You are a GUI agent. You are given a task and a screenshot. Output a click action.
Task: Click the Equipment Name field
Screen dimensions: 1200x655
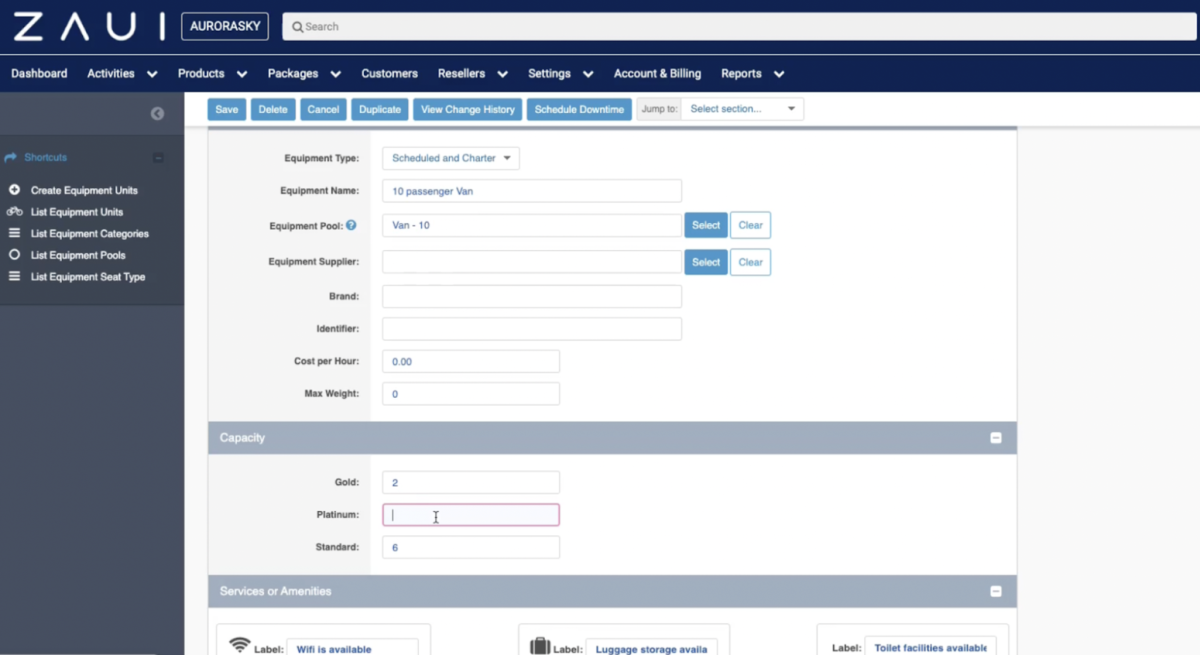(x=532, y=191)
